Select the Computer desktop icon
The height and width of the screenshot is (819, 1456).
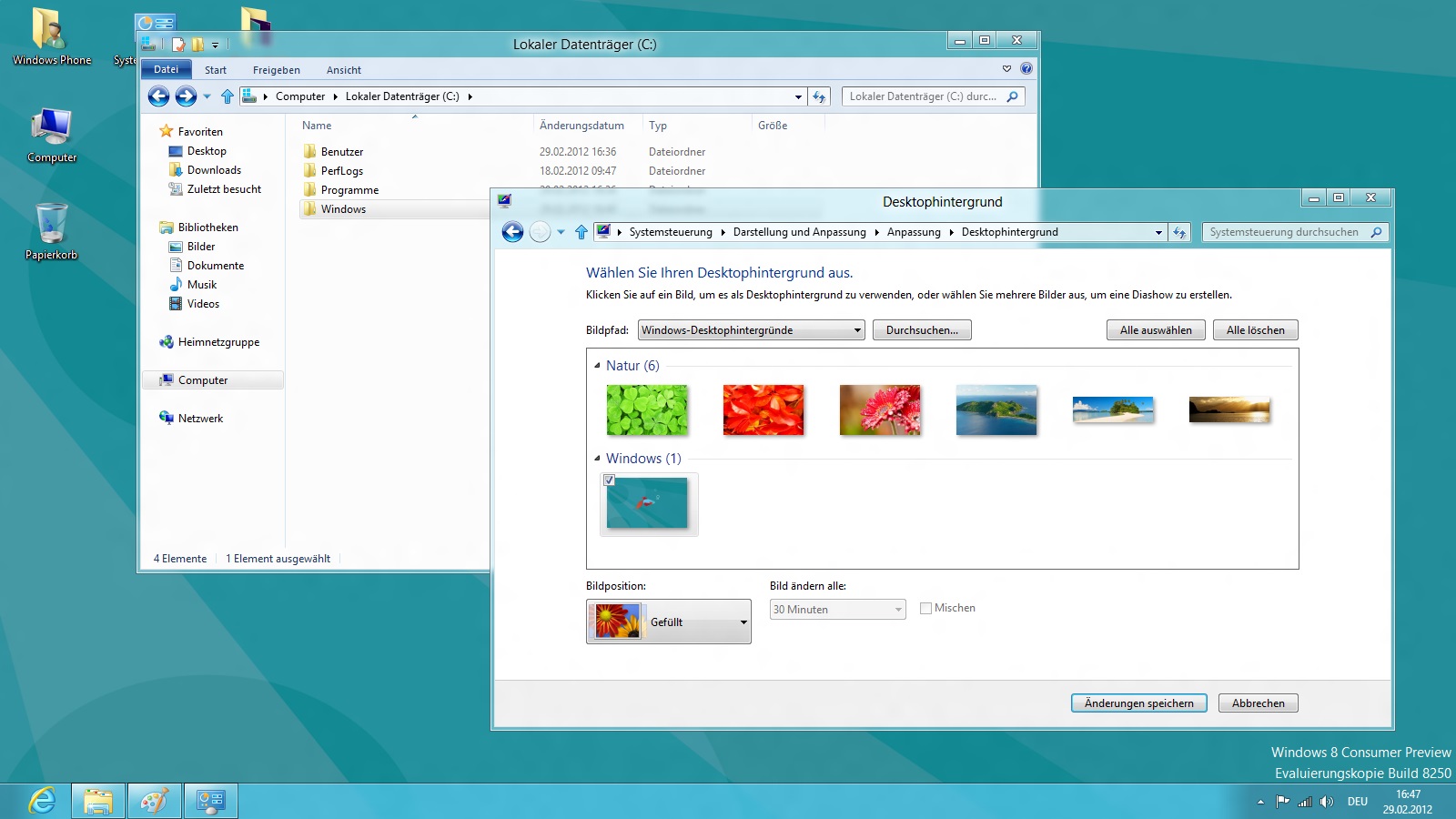pos(52,135)
